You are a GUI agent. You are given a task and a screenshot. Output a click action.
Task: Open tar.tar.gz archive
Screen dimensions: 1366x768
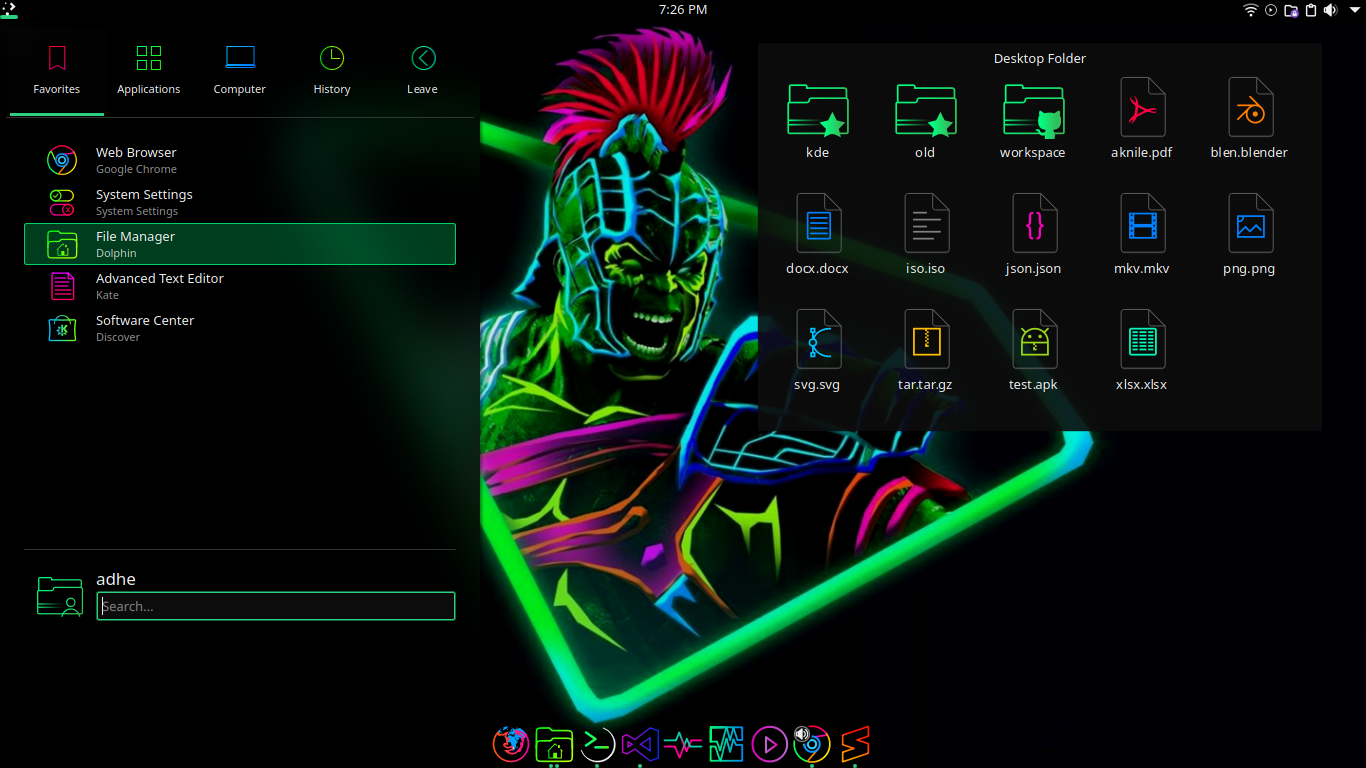(x=925, y=352)
